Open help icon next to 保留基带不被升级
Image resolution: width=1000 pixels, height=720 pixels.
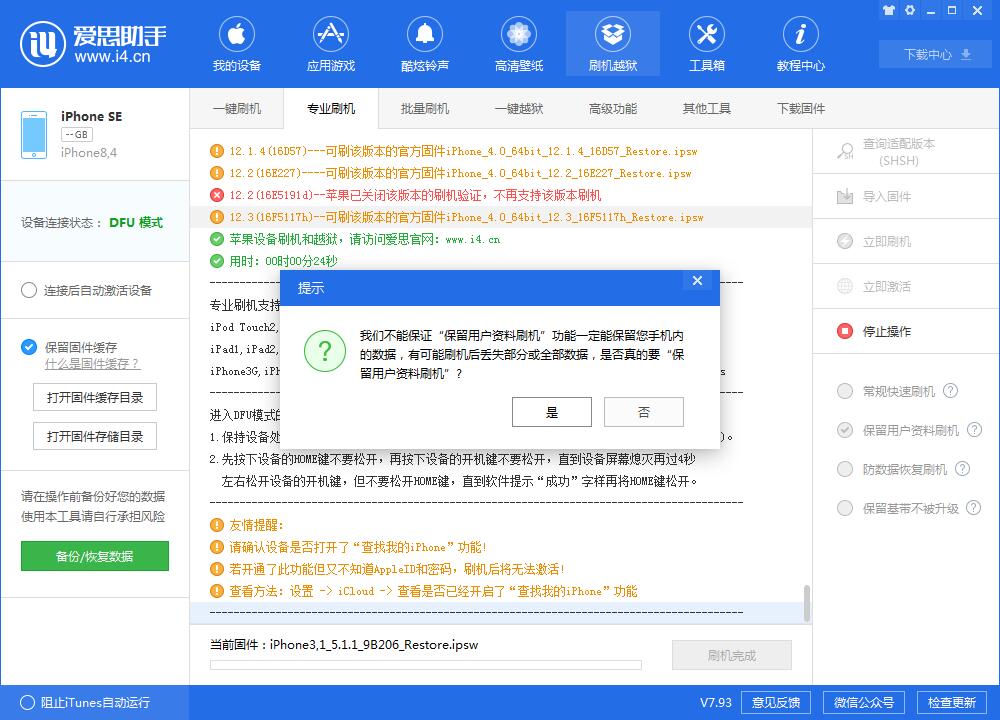pyautogui.click(x=973, y=508)
